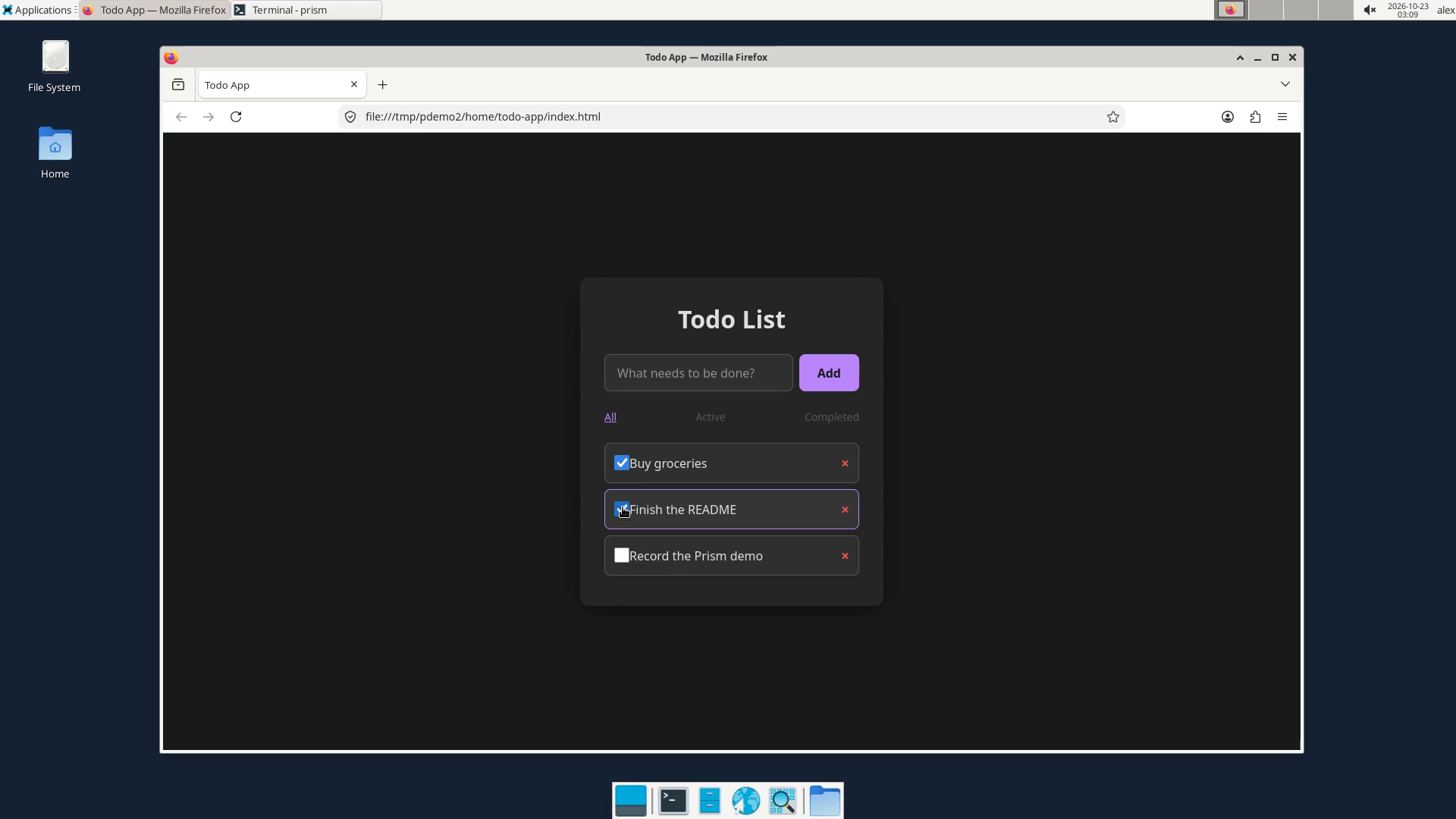
Task: Remove the Record the Prism demo item
Action: pyautogui.click(x=845, y=556)
